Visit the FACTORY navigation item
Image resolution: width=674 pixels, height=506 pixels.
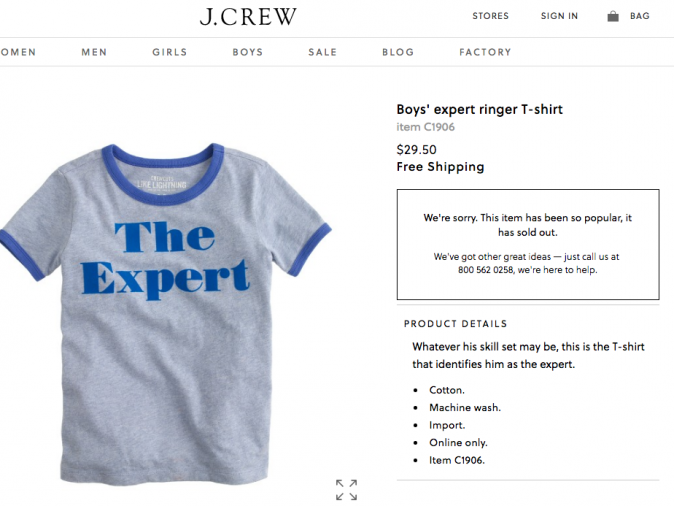[x=485, y=52]
